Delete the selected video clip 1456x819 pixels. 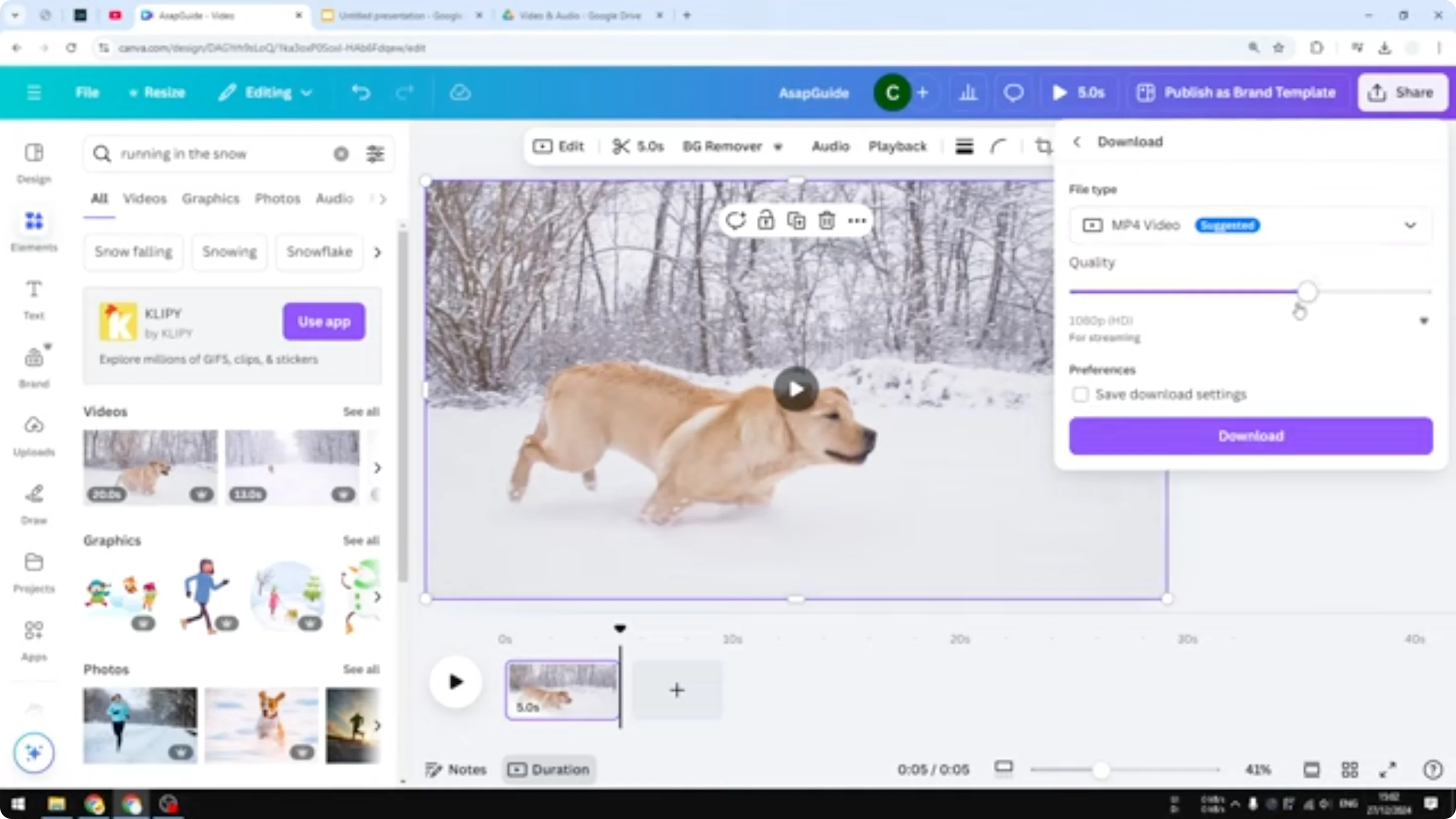tap(827, 220)
